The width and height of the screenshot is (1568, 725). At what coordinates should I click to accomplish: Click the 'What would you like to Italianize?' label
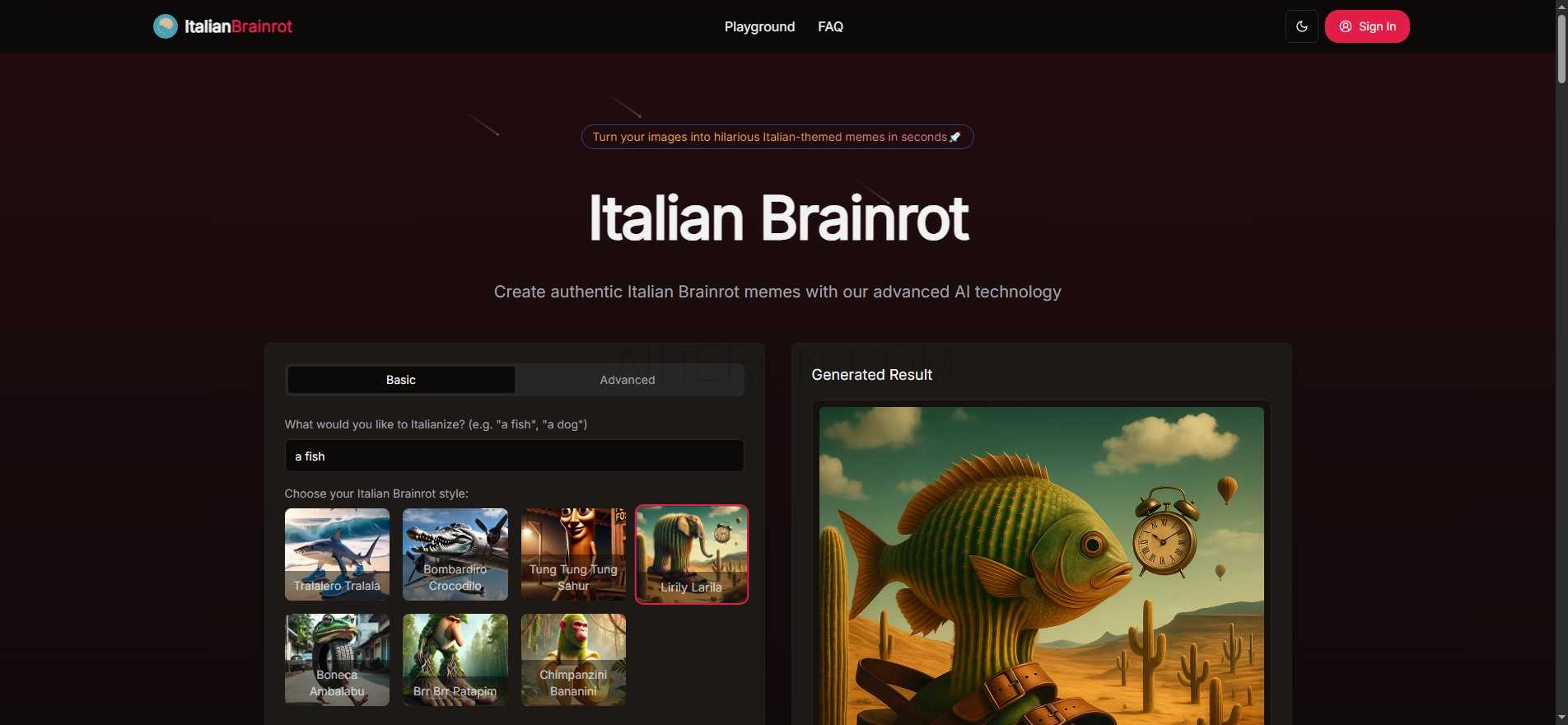(436, 424)
